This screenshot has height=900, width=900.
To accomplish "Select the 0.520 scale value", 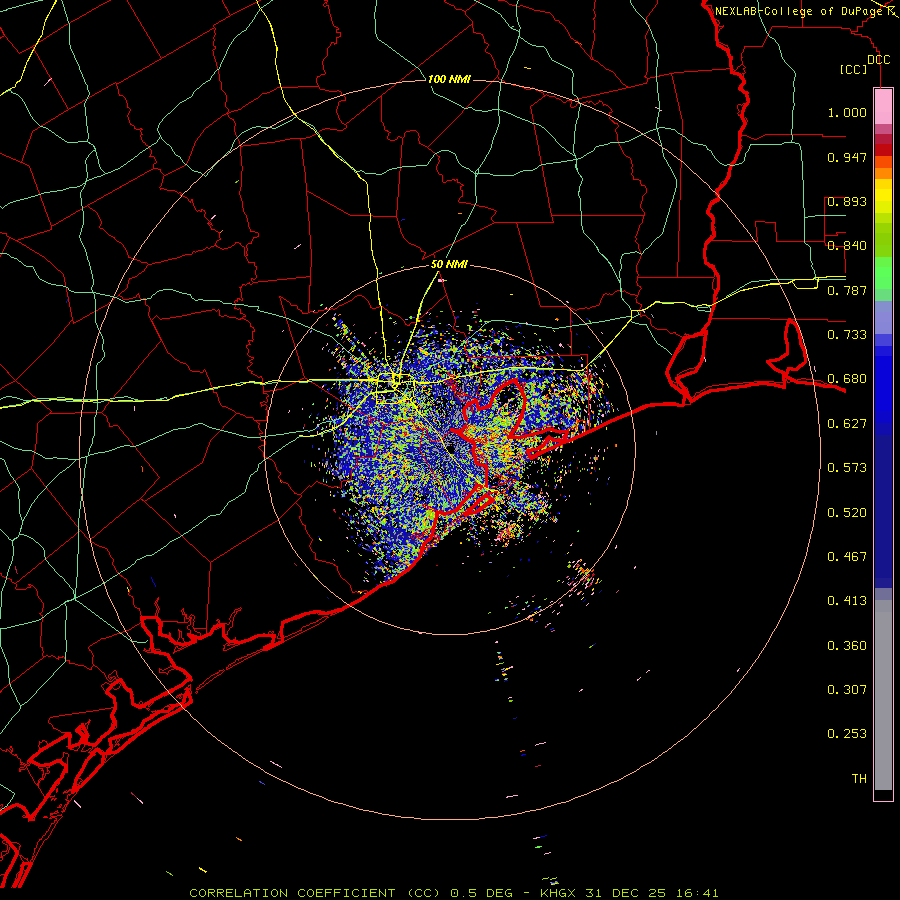I will (847, 513).
